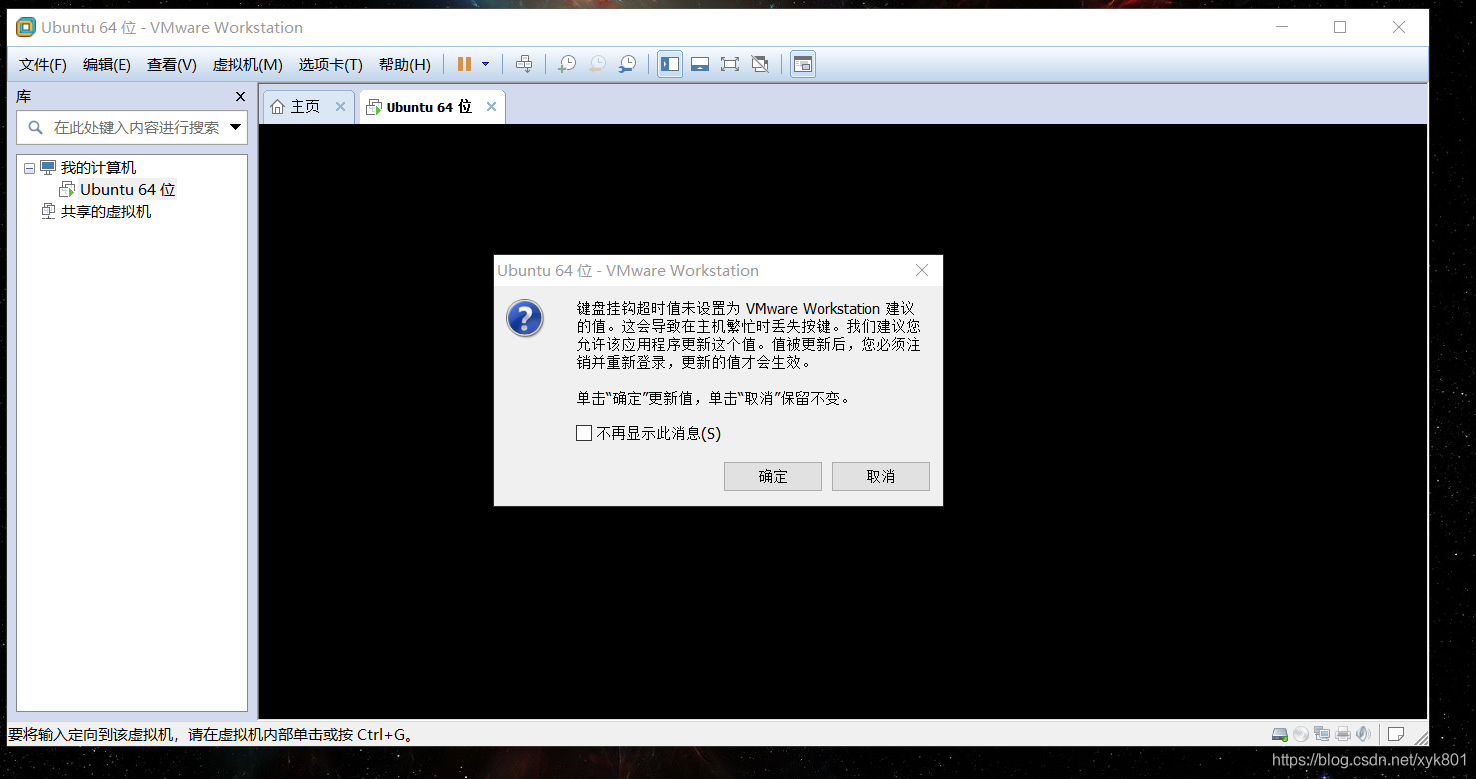1476x779 pixels.
Task: Send Ctrl+Alt+Del to the virtual machine
Action: (524, 64)
